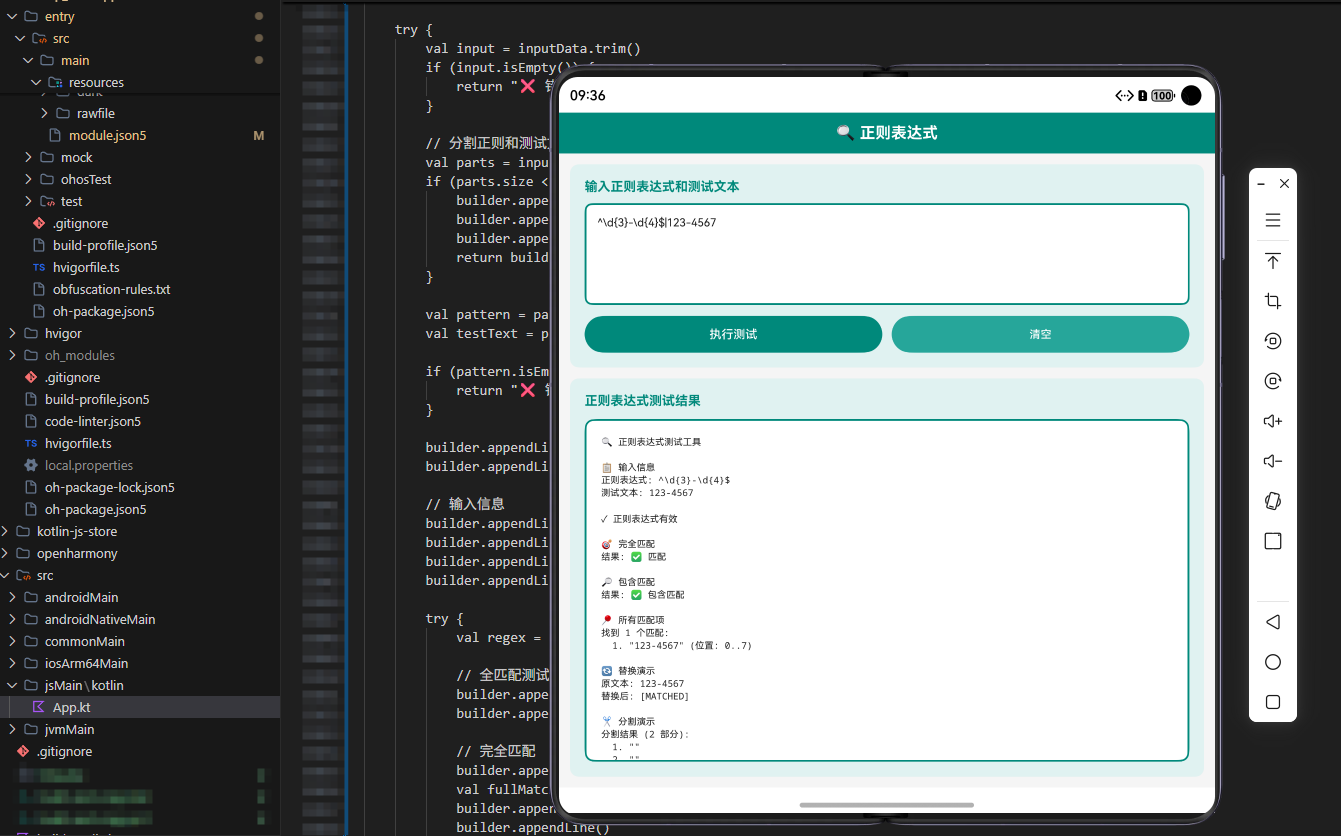Click the emulator pin-to-top arrow icon
The image size is (1341, 836).
tap(1273, 261)
